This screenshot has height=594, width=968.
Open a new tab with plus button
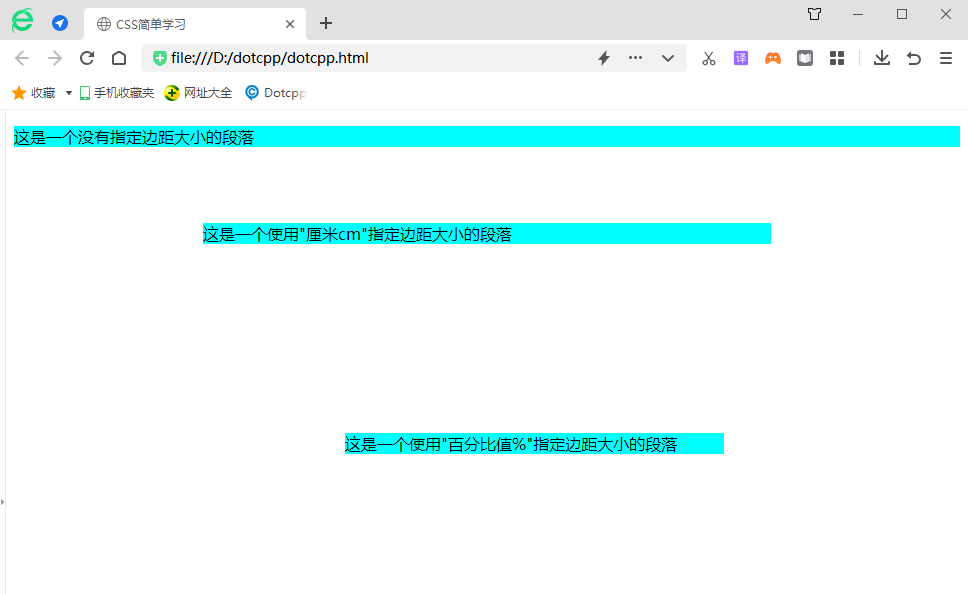[326, 24]
